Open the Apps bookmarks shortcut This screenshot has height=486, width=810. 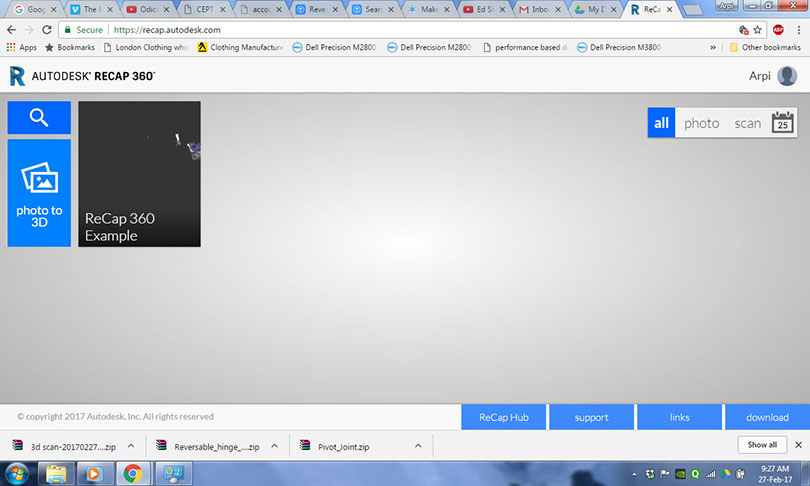pyautogui.click(x=22, y=48)
